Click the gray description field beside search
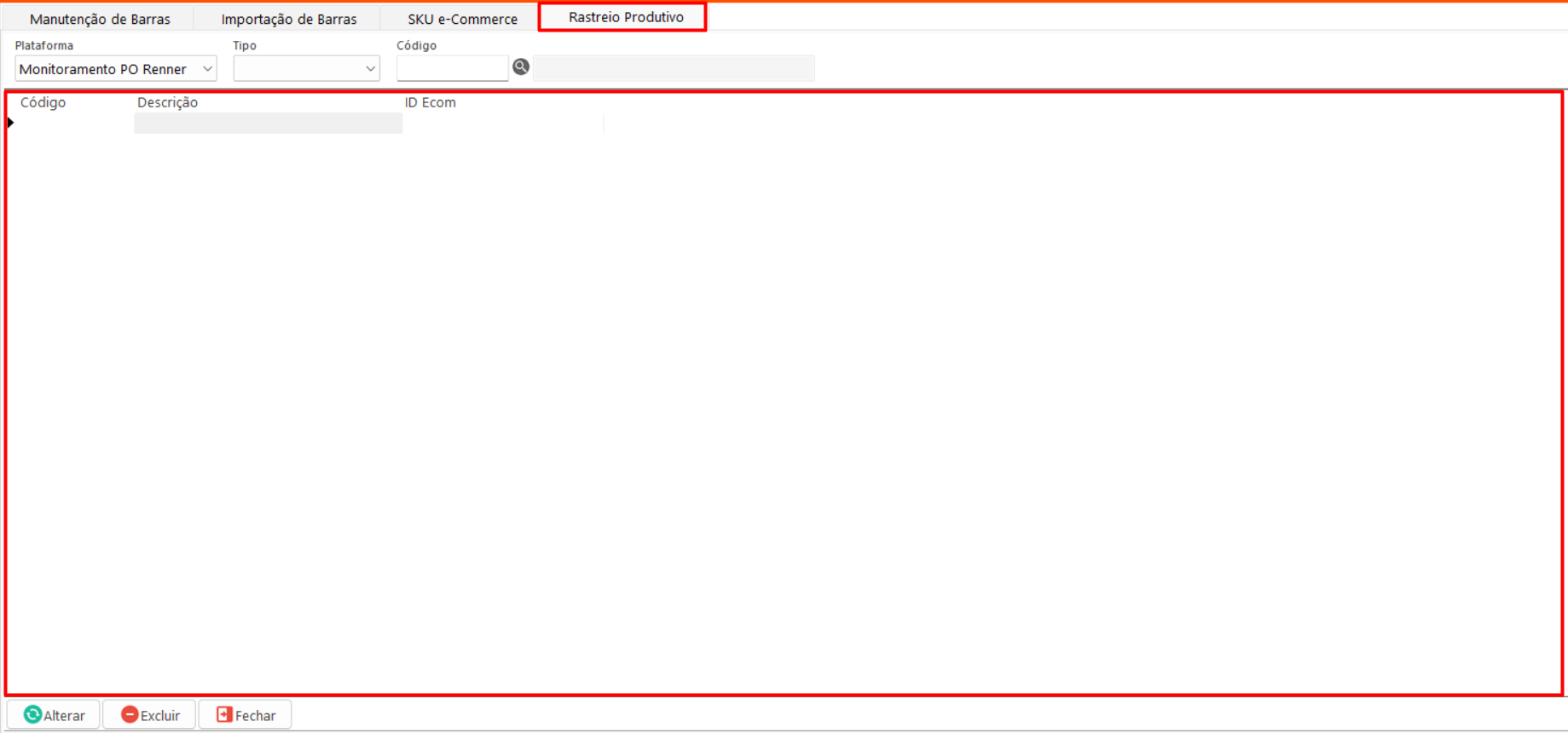The image size is (1568, 733). click(674, 68)
